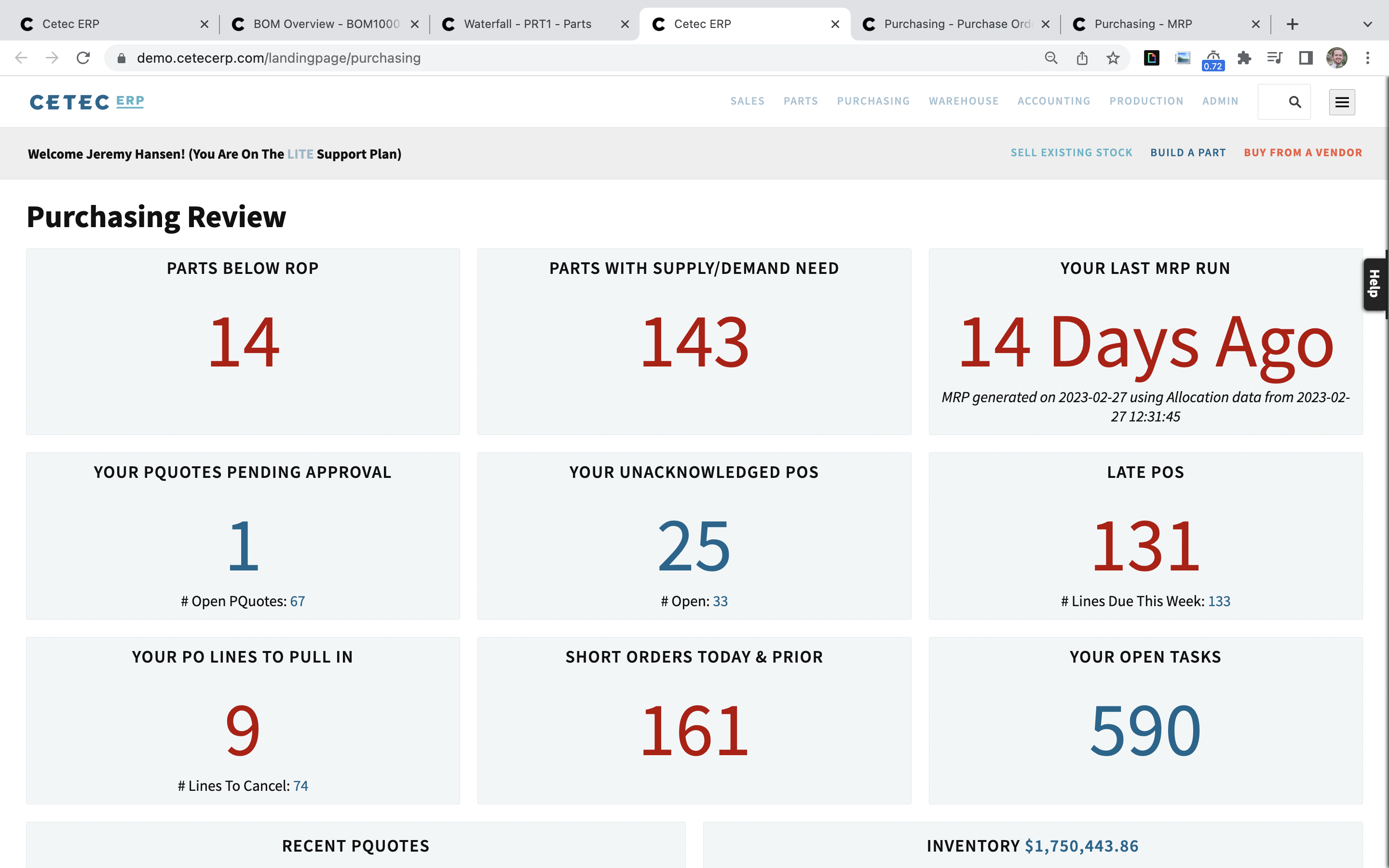
Task: Click the Cetec ERP logo
Action: point(87,102)
